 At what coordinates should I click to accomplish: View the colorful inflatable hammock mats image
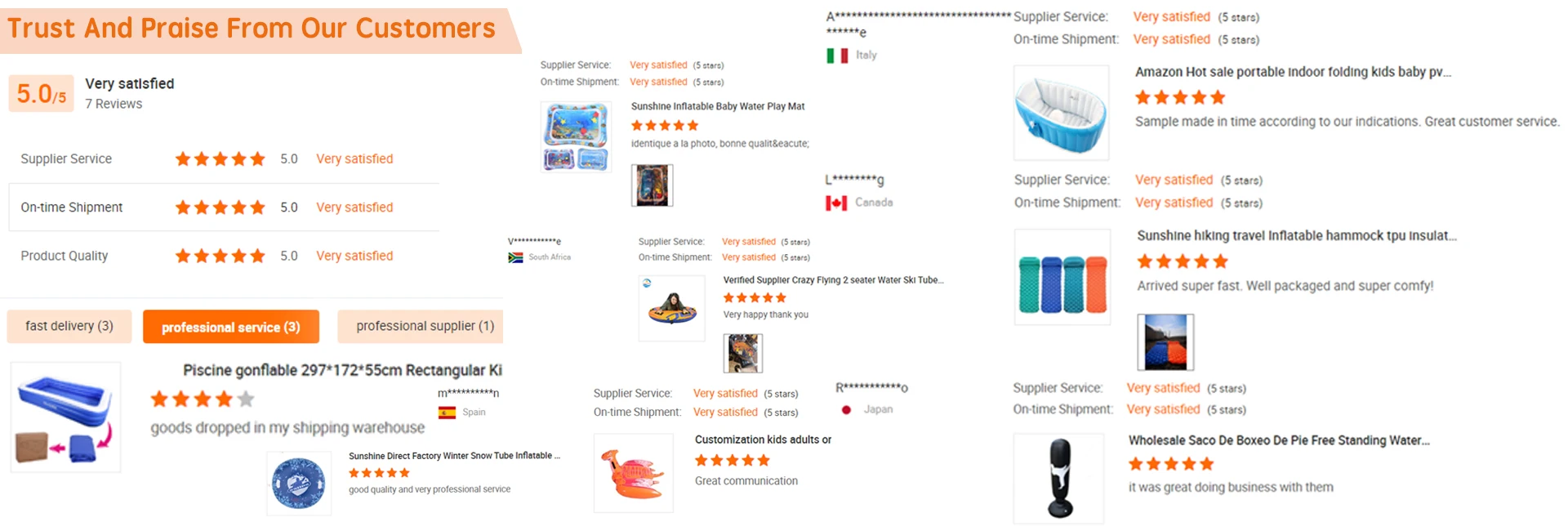tap(1062, 276)
